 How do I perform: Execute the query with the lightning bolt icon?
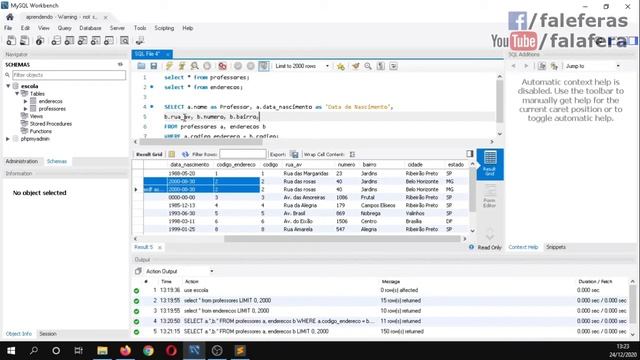tap(169, 66)
